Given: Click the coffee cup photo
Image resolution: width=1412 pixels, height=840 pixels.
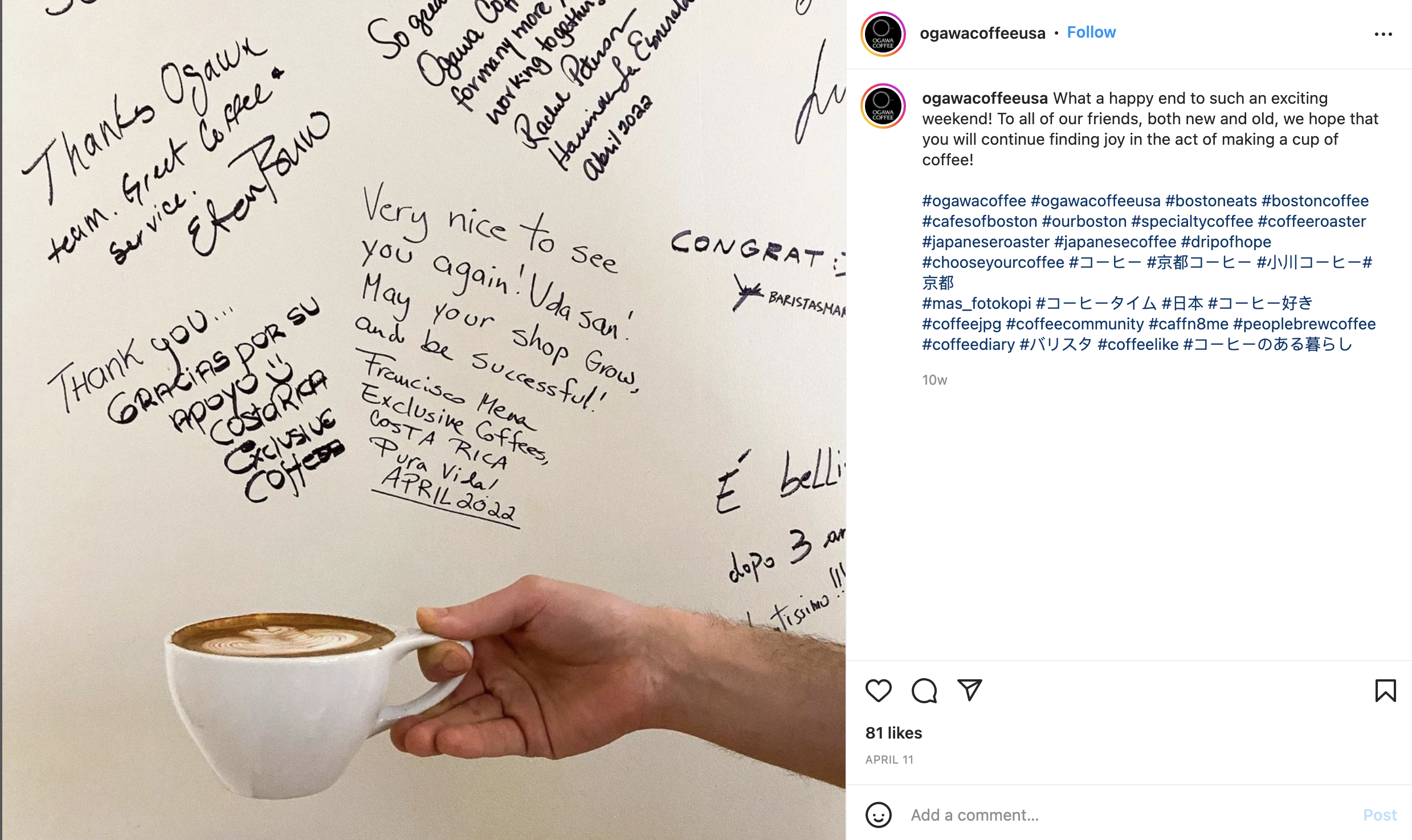Looking at the screenshot, I should point(423,420).
